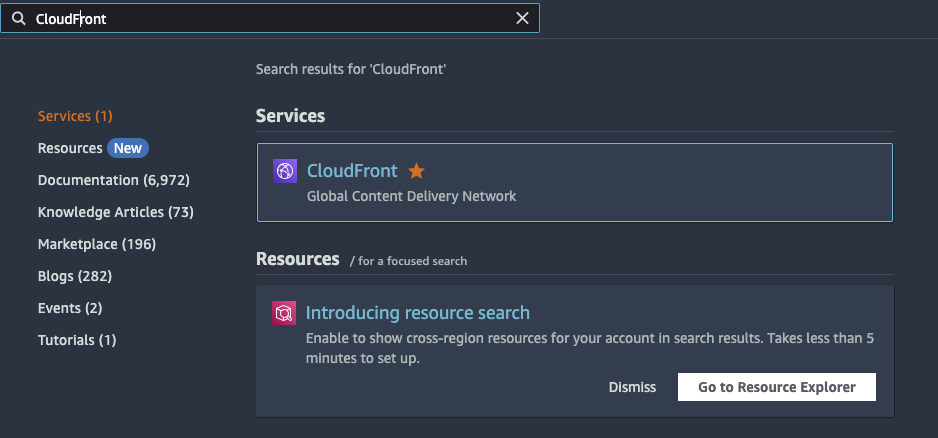Open the CloudFront service link
The width and height of the screenshot is (938, 438).
(352, 171)
